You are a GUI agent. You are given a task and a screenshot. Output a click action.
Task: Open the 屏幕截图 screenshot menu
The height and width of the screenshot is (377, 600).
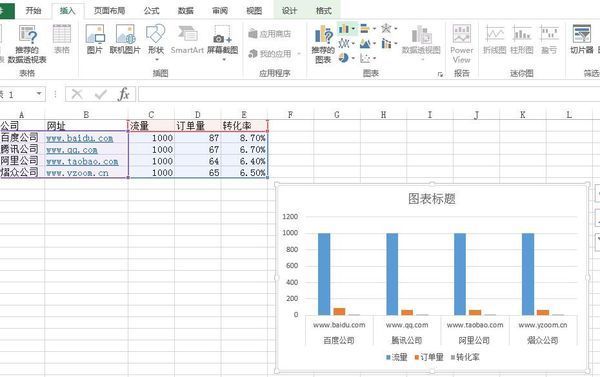(x=223, y=42)
